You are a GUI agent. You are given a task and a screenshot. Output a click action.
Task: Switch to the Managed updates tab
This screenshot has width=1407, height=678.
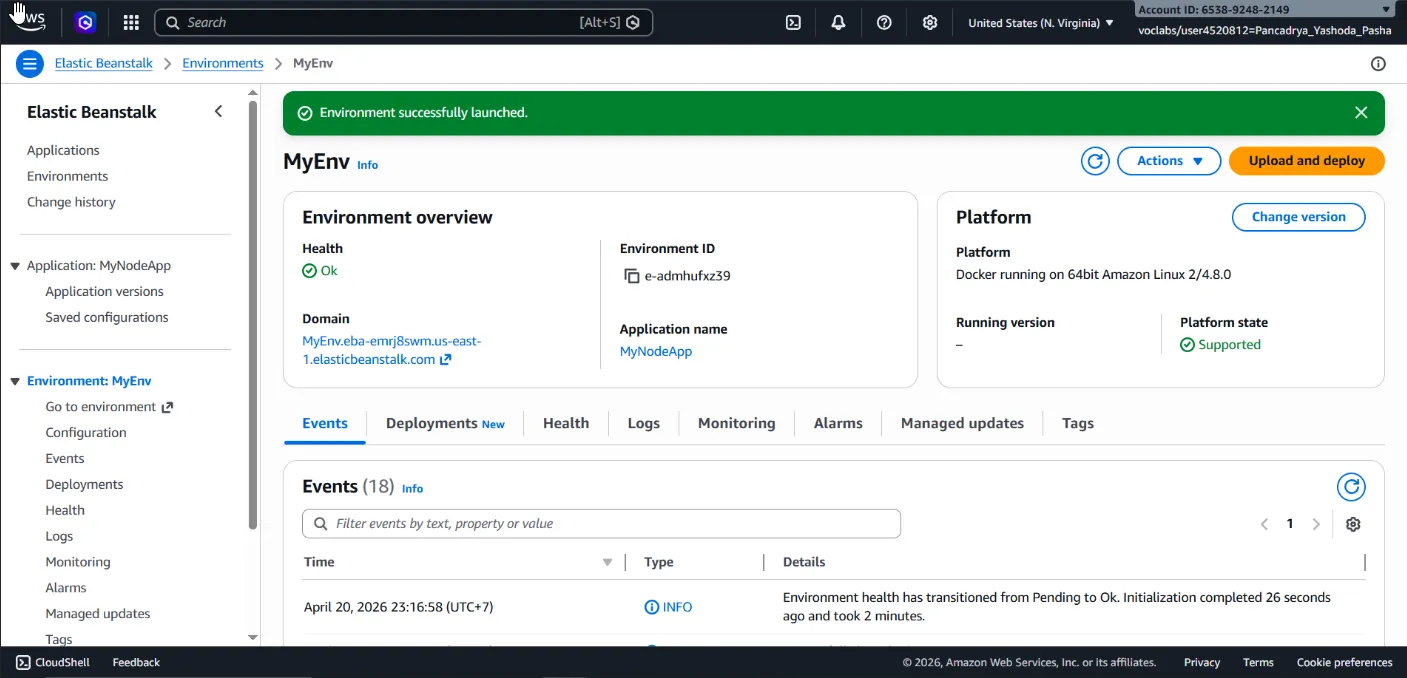962,424
